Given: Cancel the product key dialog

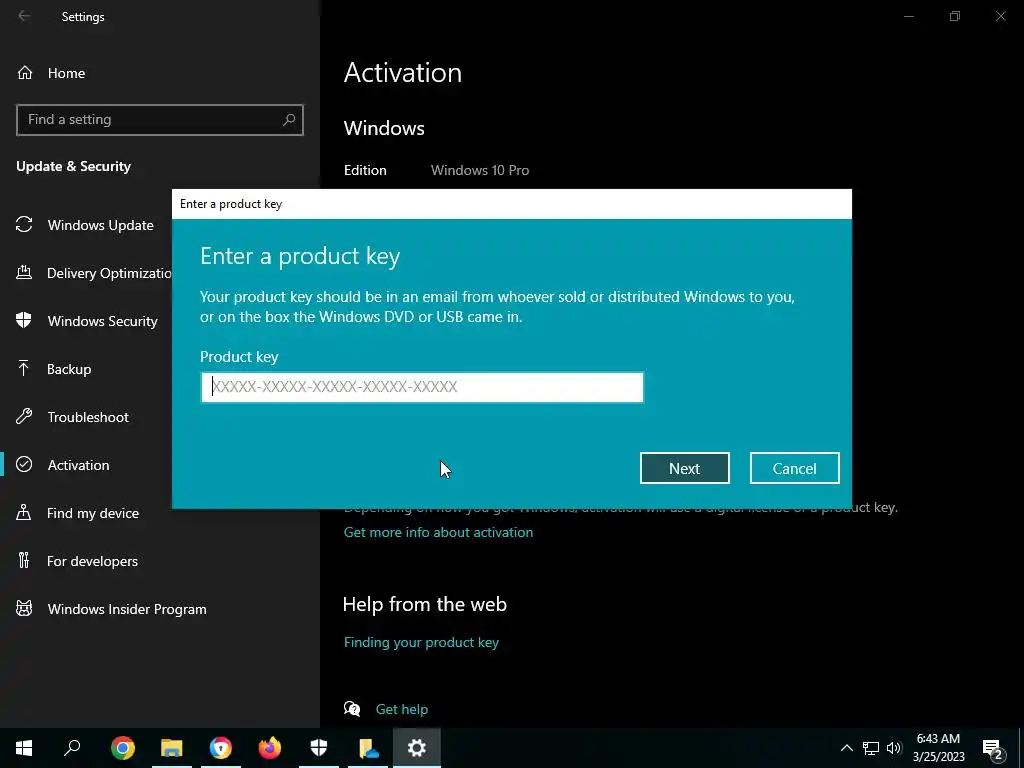Looking at the screenshot, I should (x=794, y=468).
